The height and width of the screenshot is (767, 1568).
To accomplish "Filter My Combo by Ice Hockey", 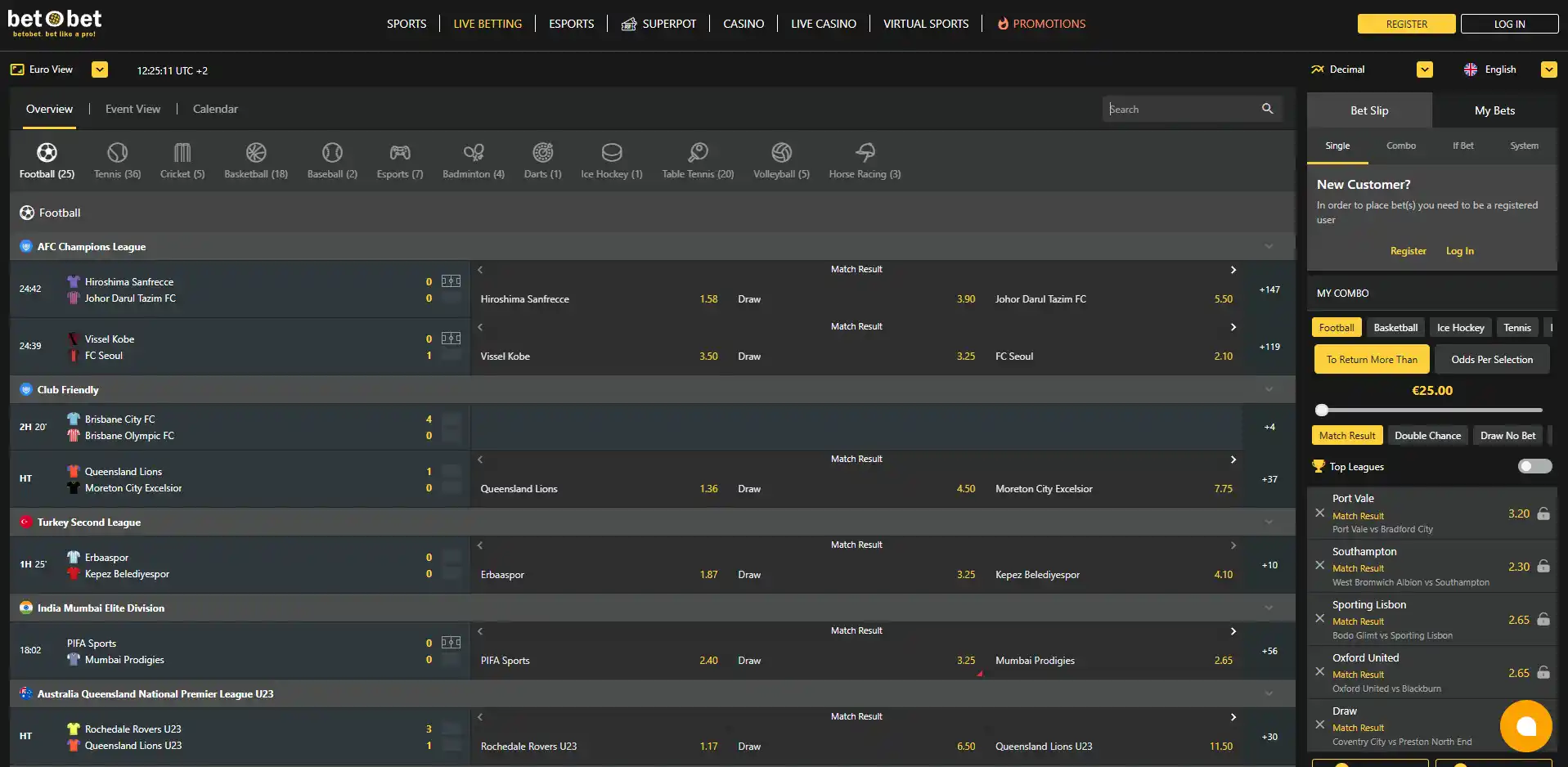I will (x=1460, y=327).
